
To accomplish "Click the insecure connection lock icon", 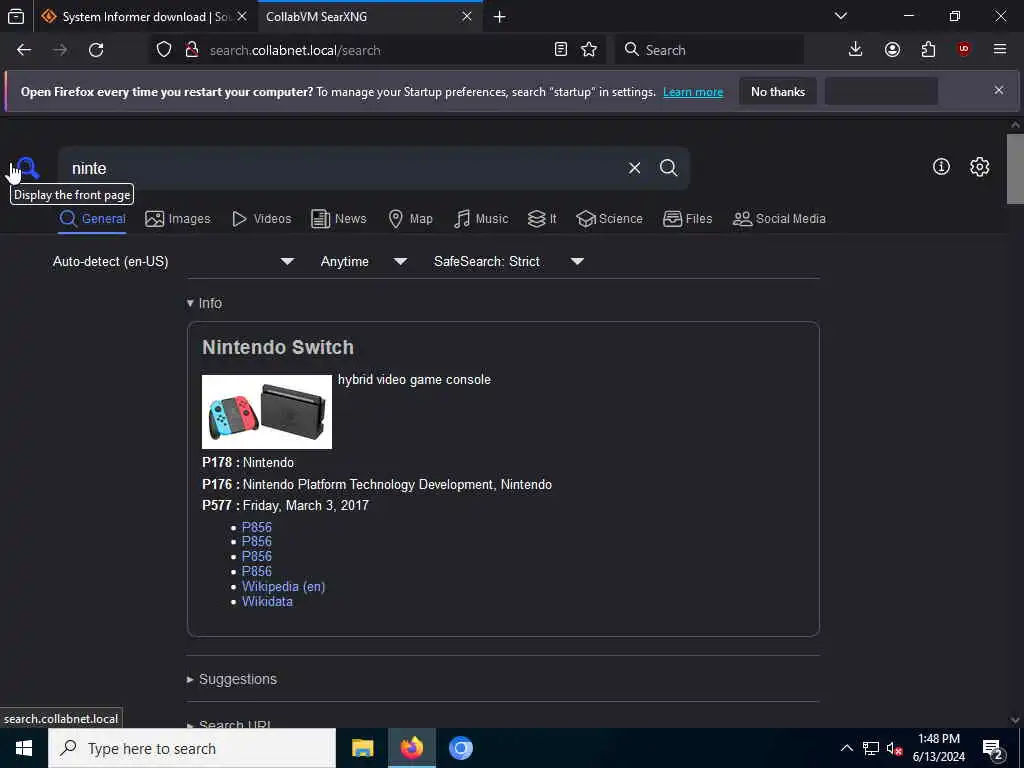I will (191, 50).
